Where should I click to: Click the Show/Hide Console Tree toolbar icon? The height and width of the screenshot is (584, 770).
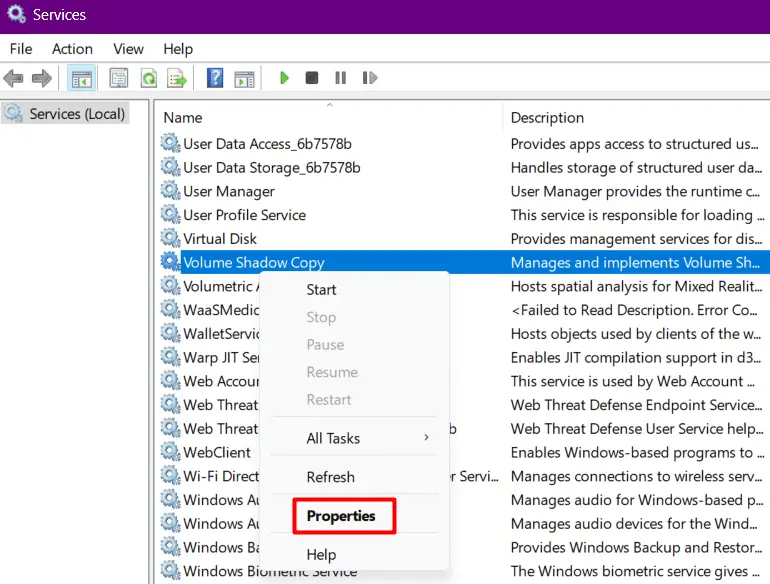[x=82, y=78]
